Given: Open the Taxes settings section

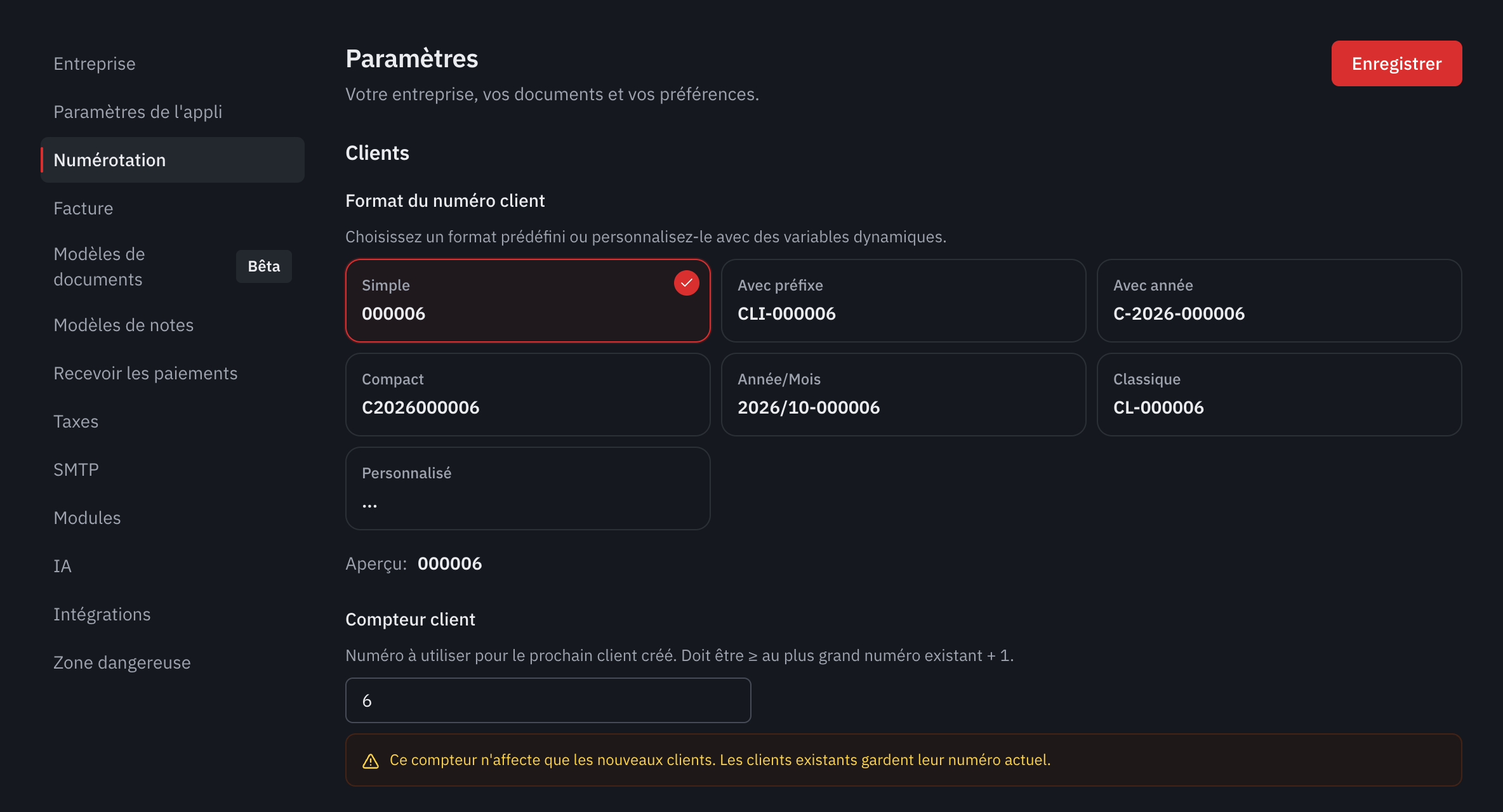Looking at the screenshot, I should pos(173,421).
